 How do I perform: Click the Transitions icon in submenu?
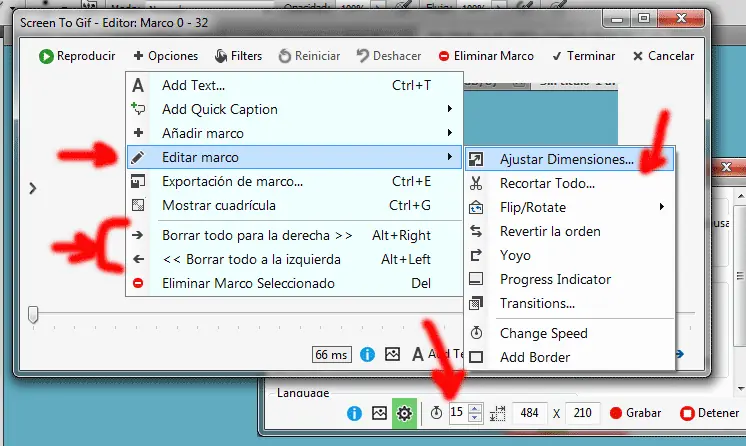pyautogui.click(x=476, y=303)
